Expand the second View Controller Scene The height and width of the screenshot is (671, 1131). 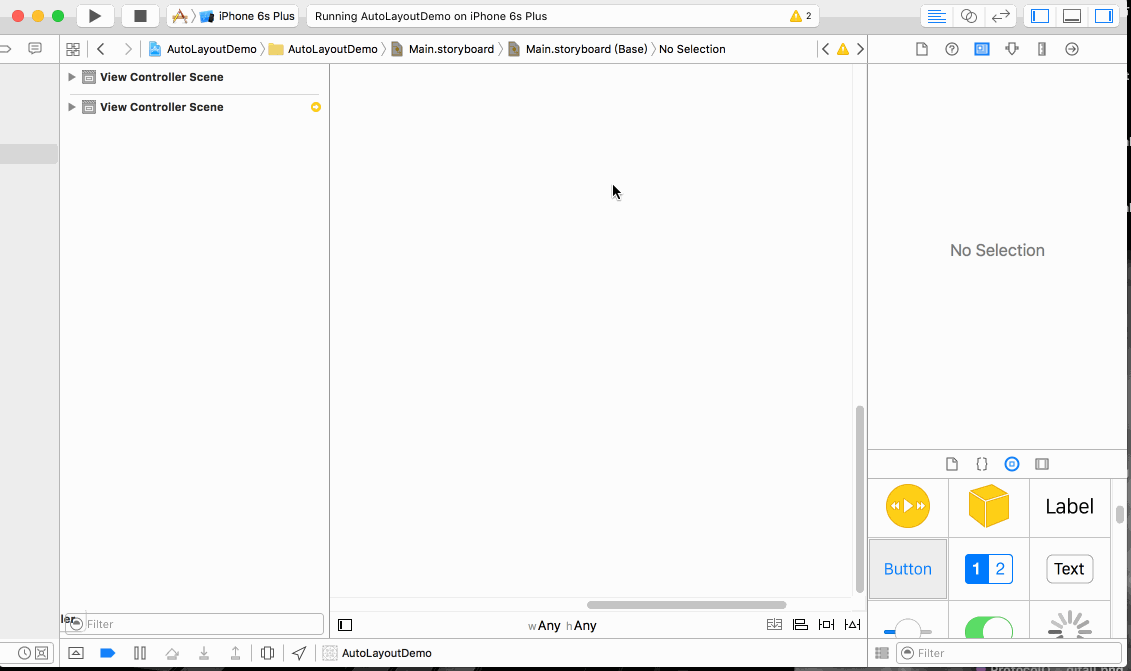(x=71, y=107)
